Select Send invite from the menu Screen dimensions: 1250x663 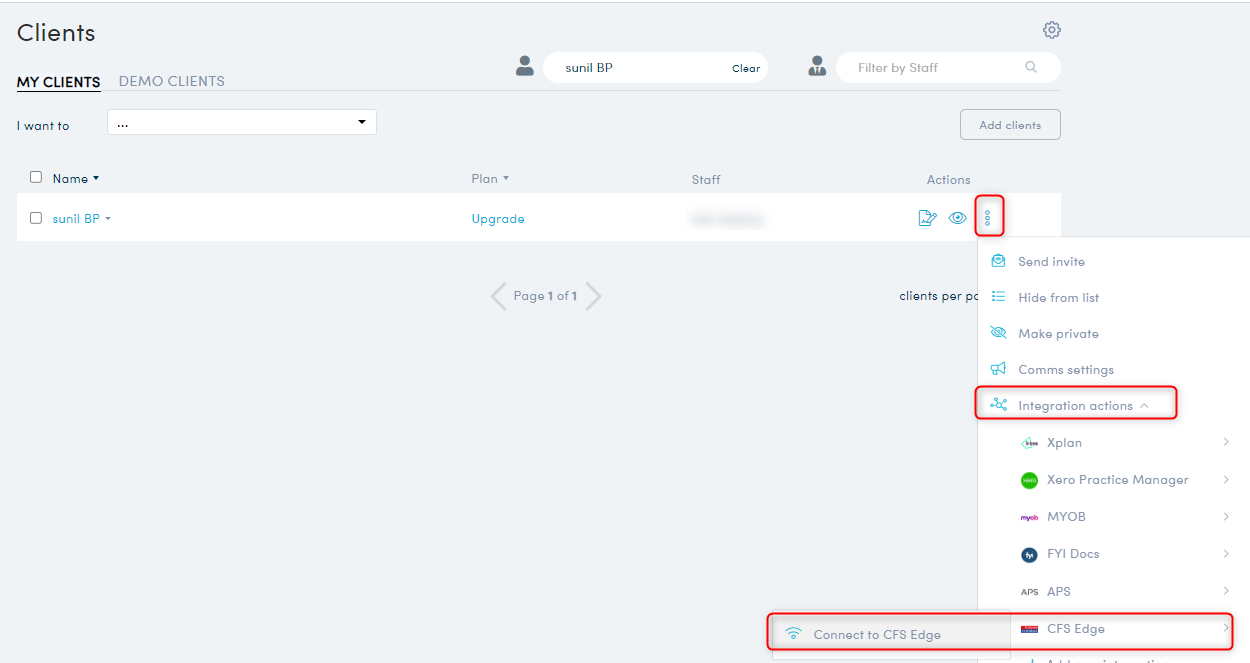point(1051,261)
